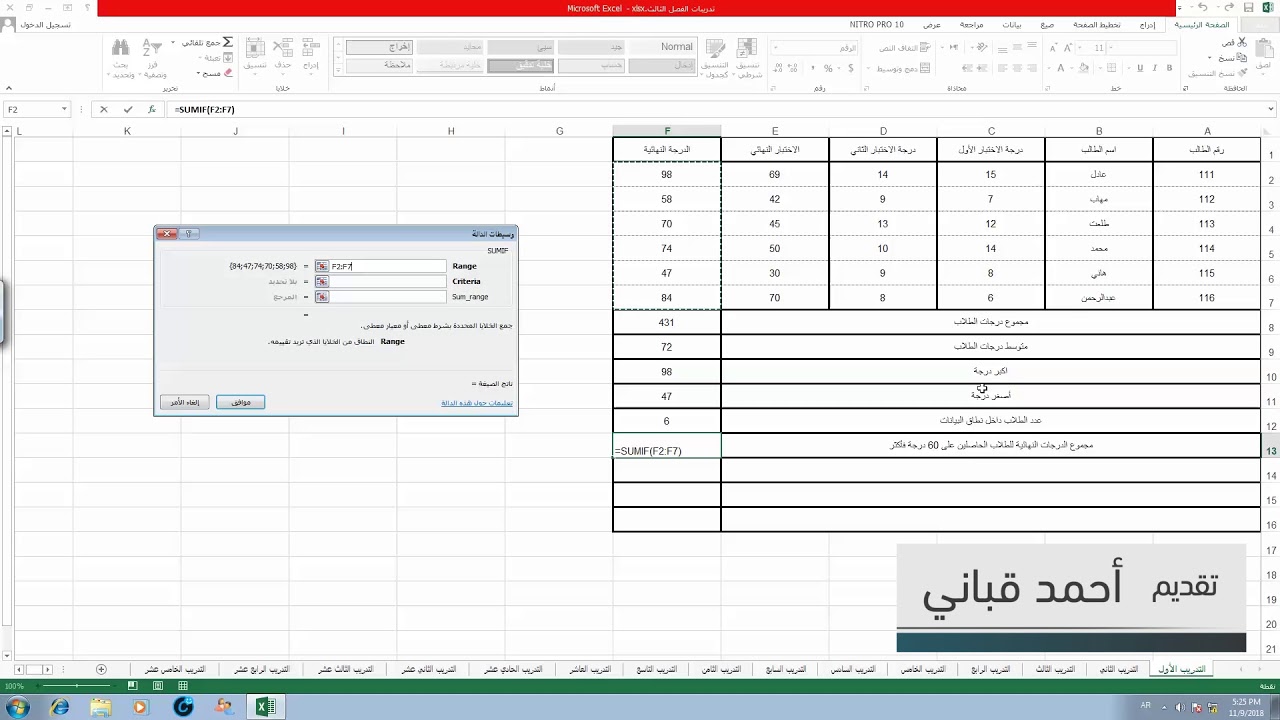Click the text orientation icon
This screenshot has height=720, width=1280.
tap(982, 47)
